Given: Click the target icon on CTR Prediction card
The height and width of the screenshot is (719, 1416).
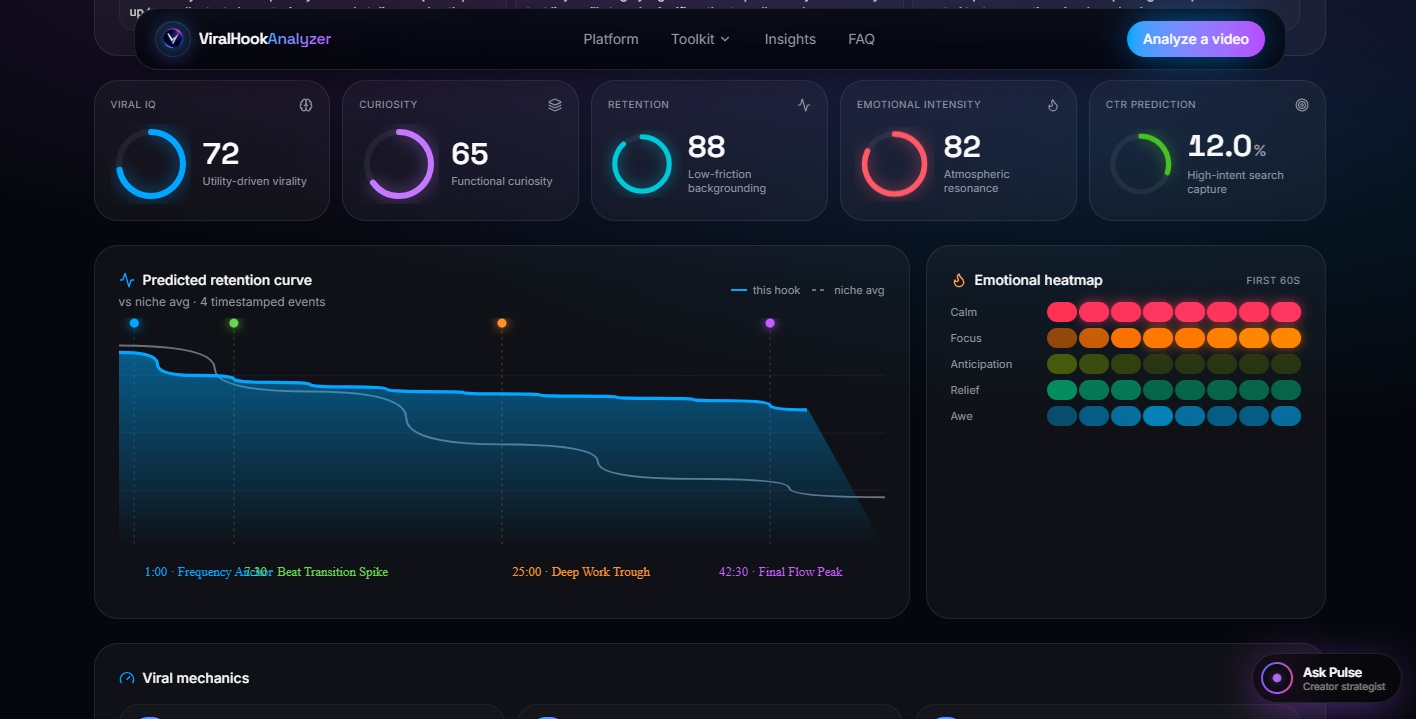Looking at the screenshot, I should tap(1302, 105).
